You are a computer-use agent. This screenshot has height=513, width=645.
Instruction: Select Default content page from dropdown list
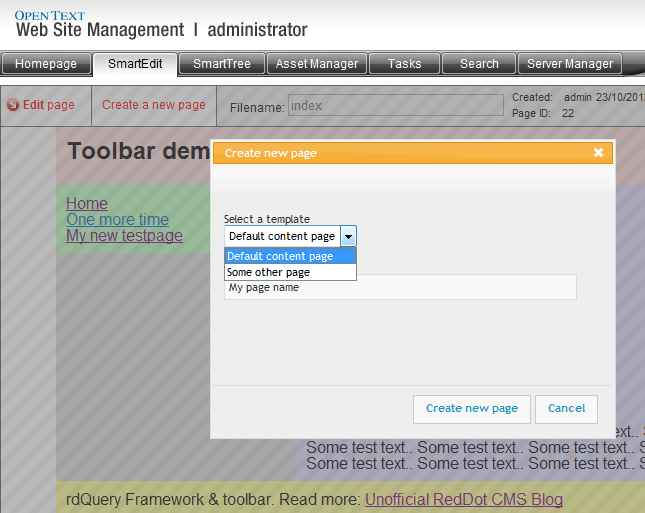pos(290,256)
